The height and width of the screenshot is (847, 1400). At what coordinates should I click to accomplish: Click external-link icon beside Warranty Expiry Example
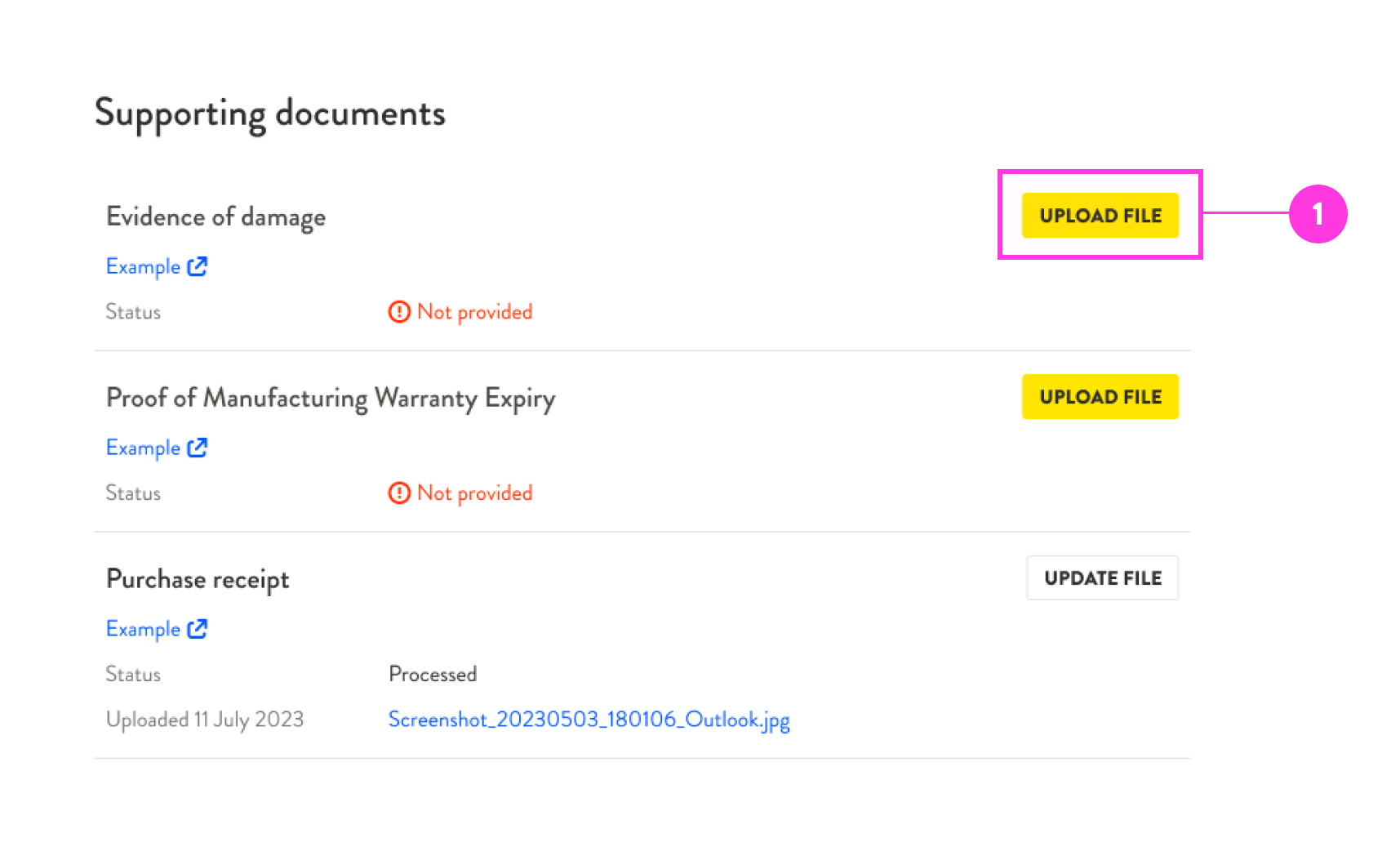pos(198,448)
